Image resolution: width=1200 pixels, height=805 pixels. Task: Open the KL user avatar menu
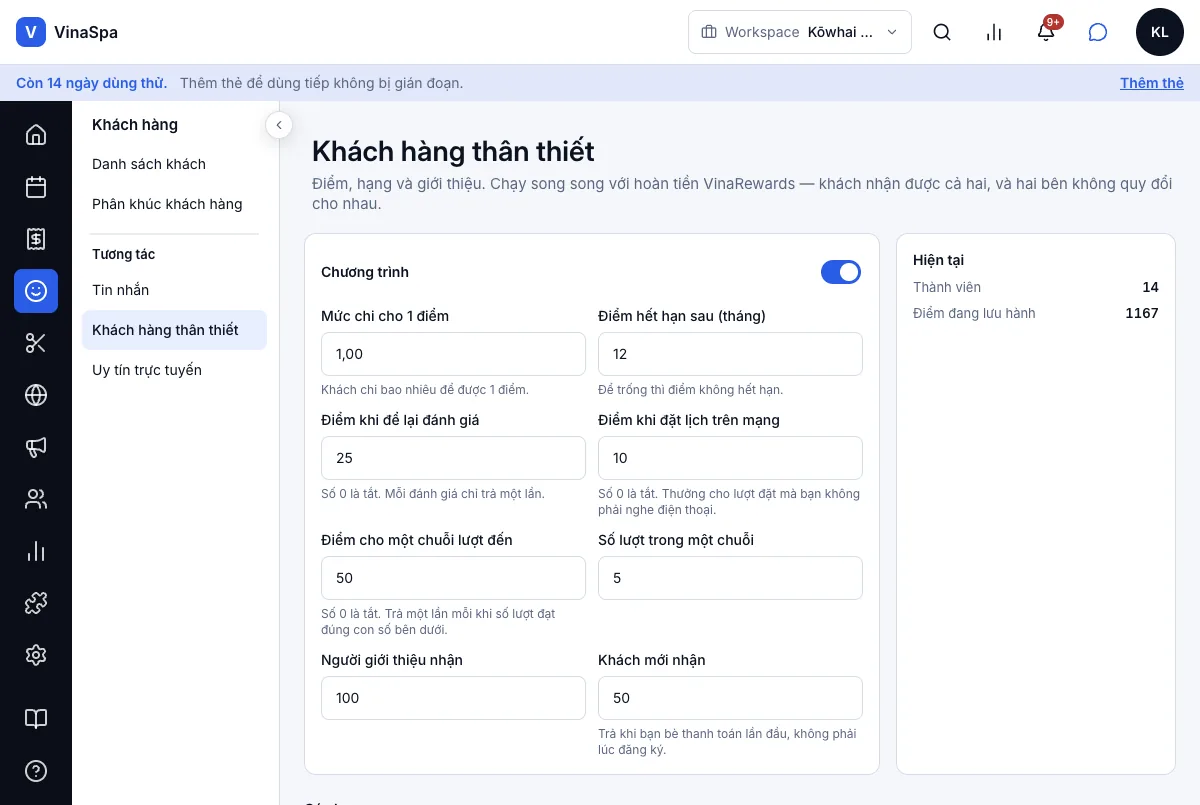(x=1160, y=32)
